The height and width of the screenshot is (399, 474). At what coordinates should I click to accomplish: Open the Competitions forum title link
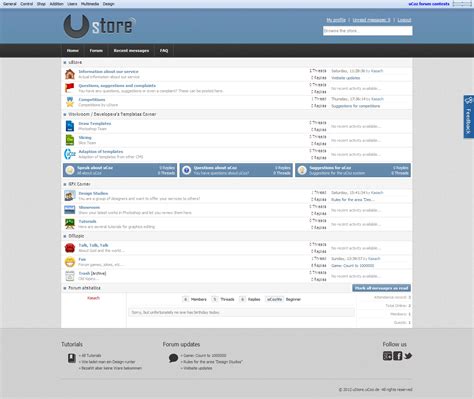tap(92, 100)
